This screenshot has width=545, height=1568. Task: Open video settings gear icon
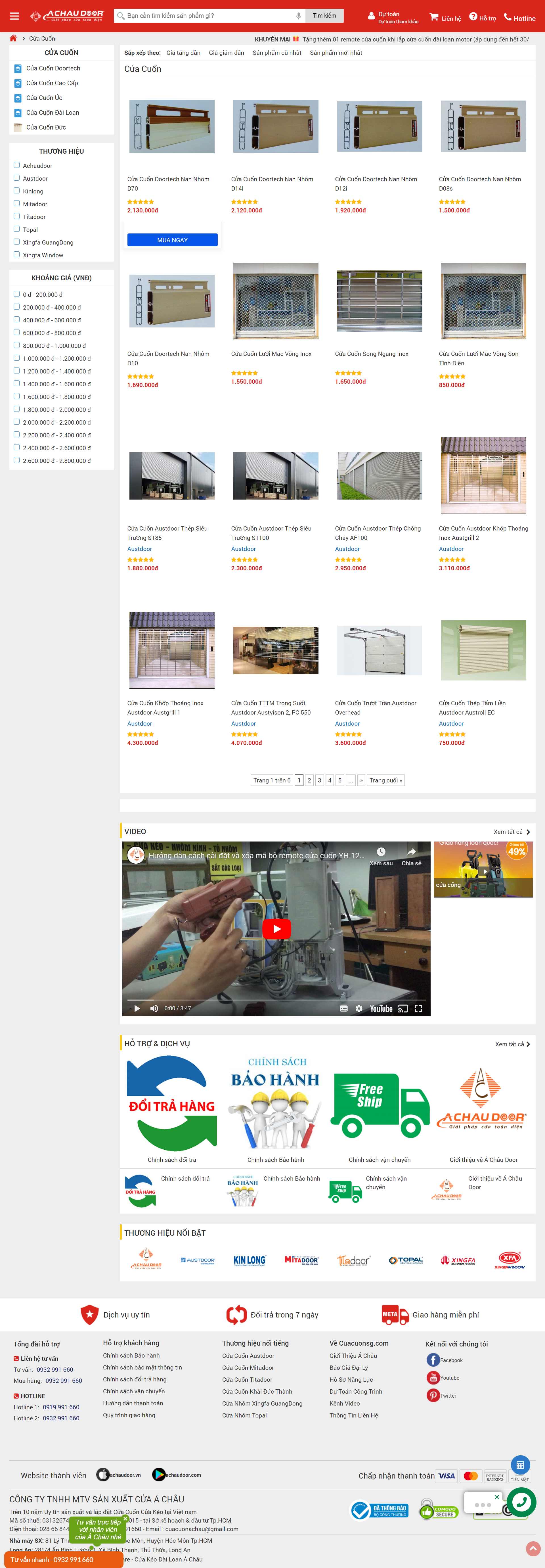click(359, 1009)
